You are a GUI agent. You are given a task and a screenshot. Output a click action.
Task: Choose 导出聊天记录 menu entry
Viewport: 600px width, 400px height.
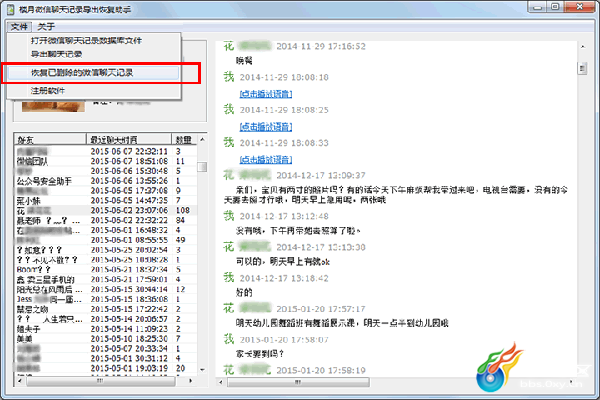pos(93,54)
